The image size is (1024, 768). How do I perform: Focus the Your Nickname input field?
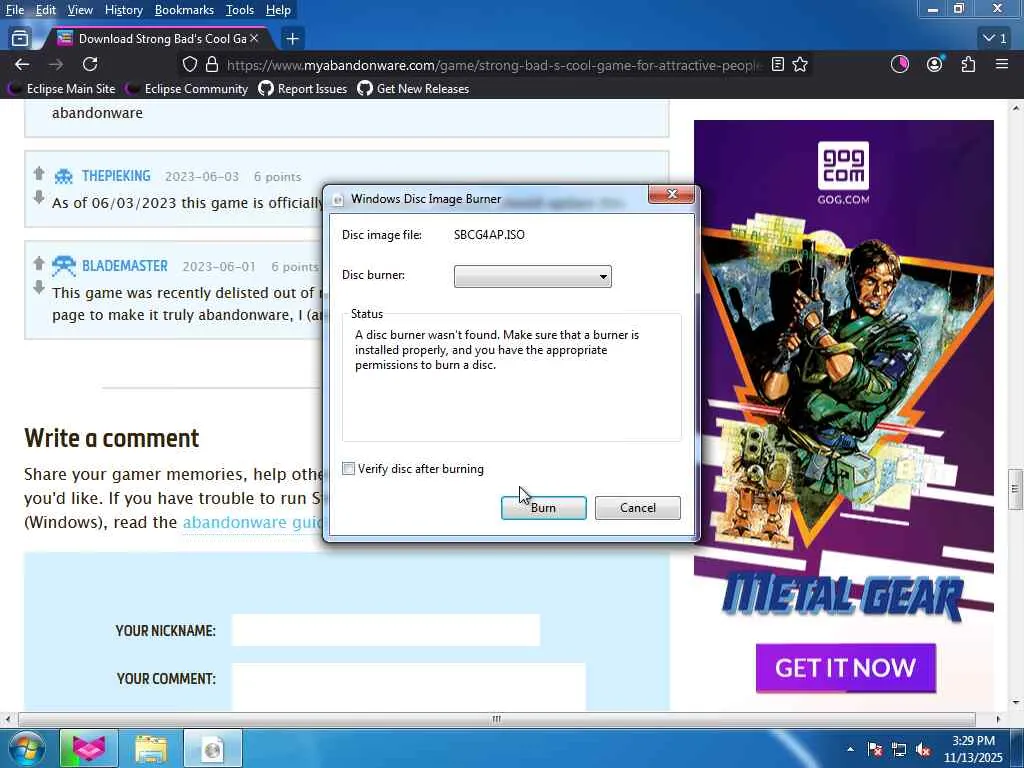(386, 630)
